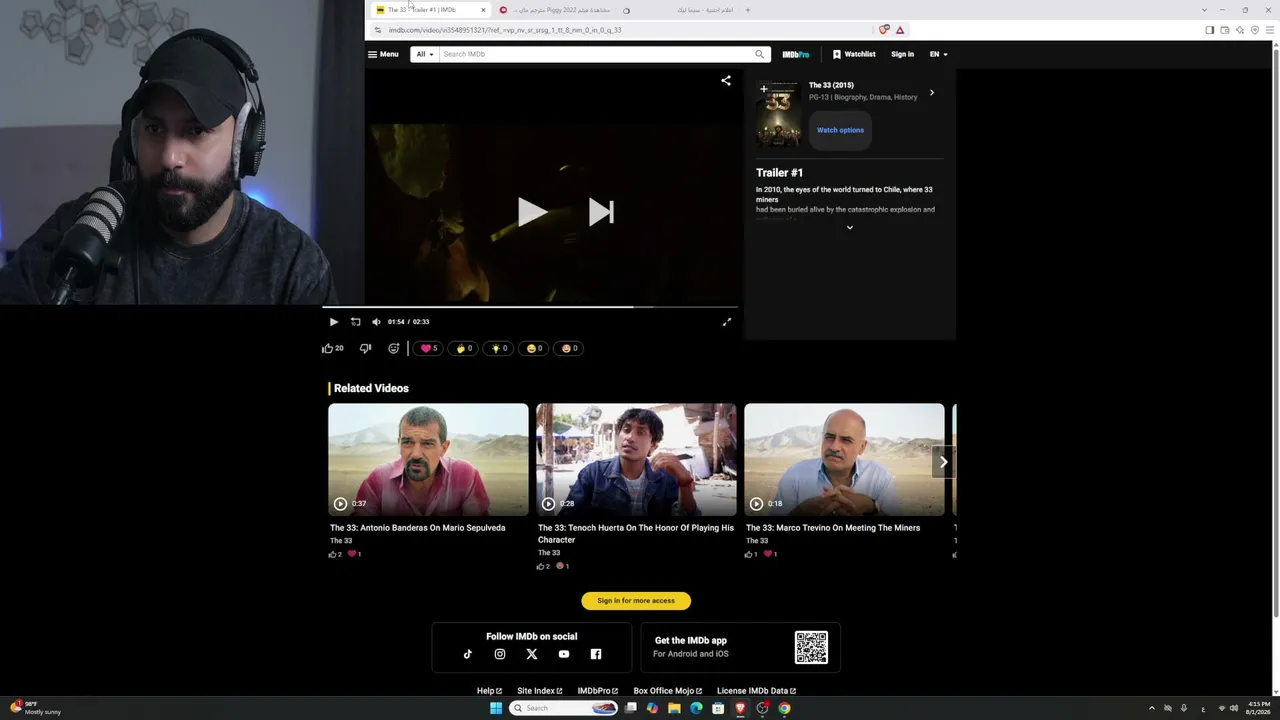The height and width of the screenshot is (720, 1280).
Task: Play the Tenoch Huerta related video thumbnail
Action: point(636,460)
